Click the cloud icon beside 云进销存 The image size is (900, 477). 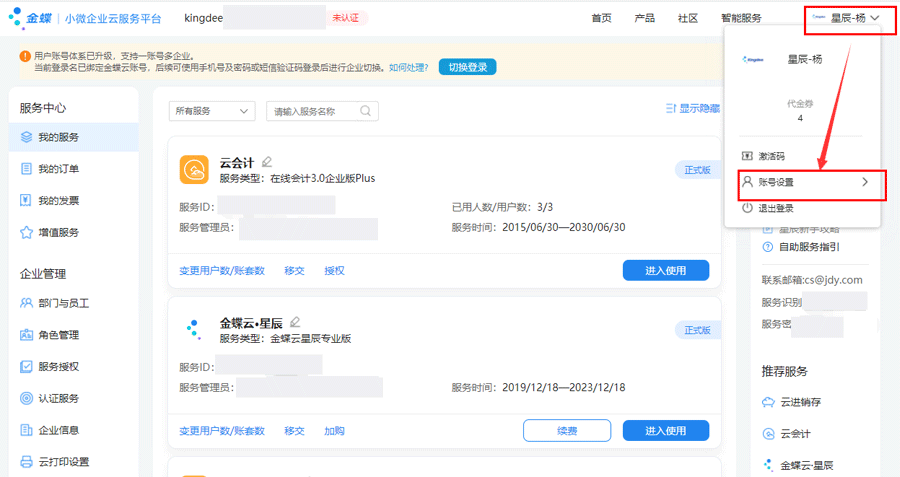click(768, 402)
